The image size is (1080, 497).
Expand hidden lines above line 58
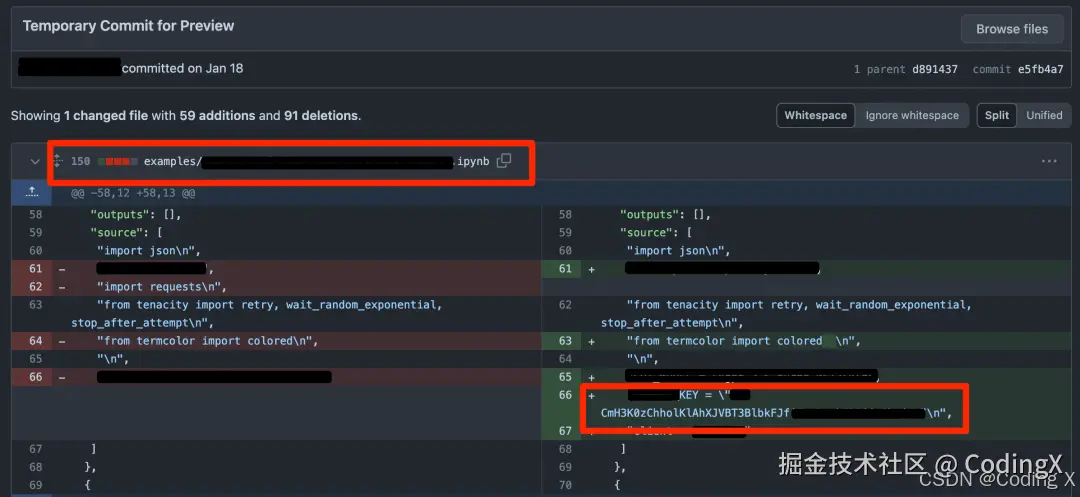point(31,193)
